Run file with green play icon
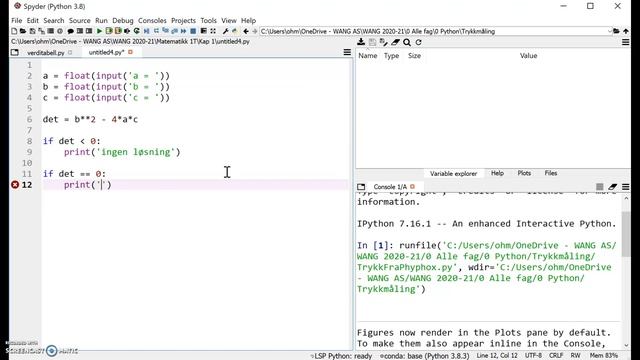Image resolution: width=640 pixels, height=360 pixels. pyautogui.click(x=99, y=31)
